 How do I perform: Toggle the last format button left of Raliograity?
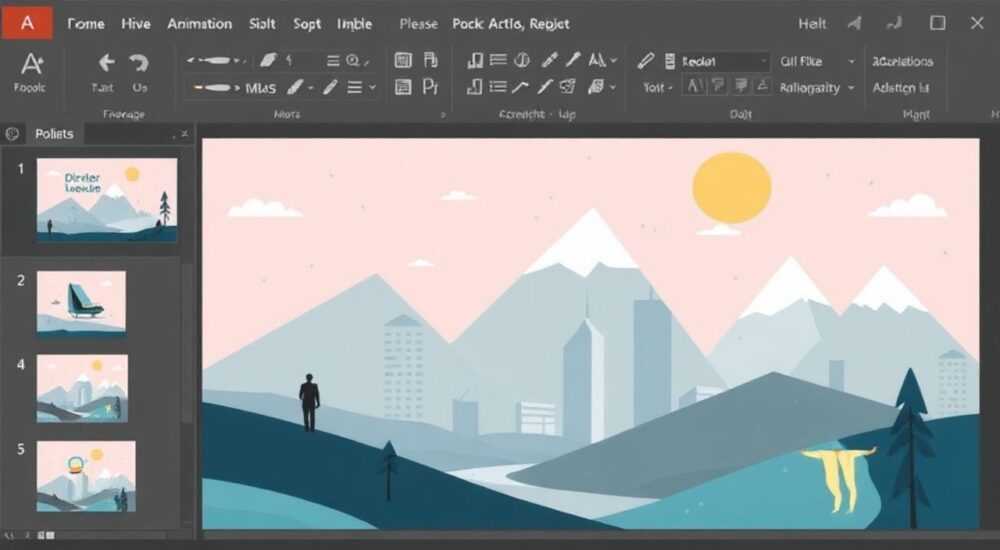coord(763,86)
